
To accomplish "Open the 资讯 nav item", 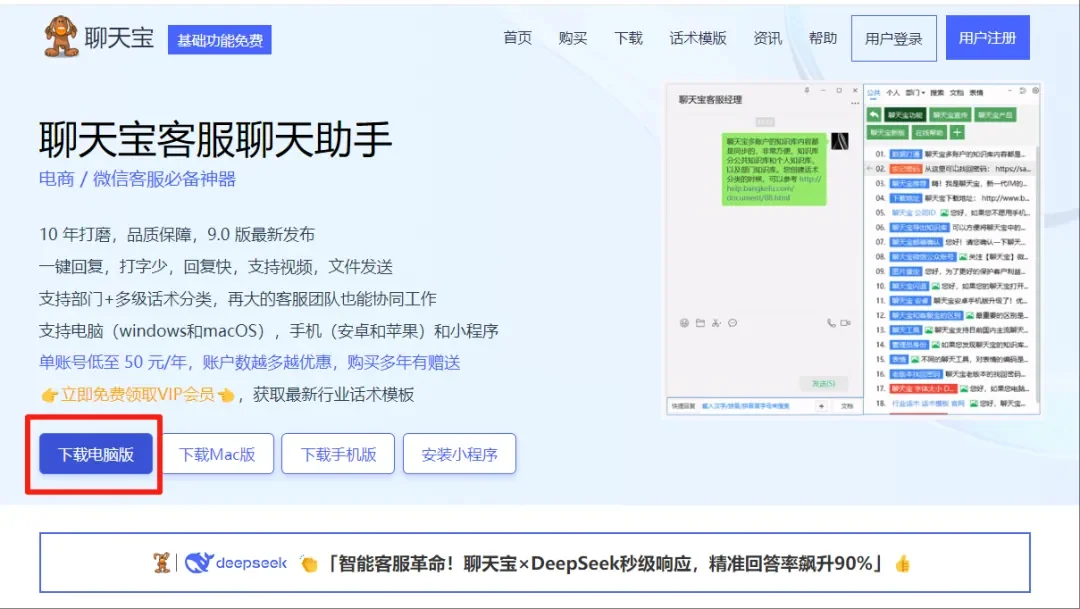I will (x=767, y=38).
